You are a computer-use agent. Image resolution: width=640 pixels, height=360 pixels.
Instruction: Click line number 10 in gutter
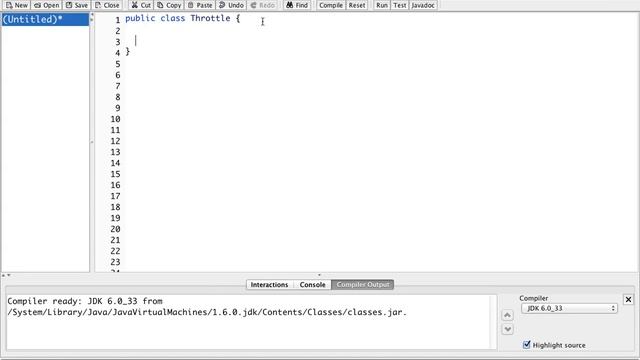pyautogui.click(x=115, y=119)
